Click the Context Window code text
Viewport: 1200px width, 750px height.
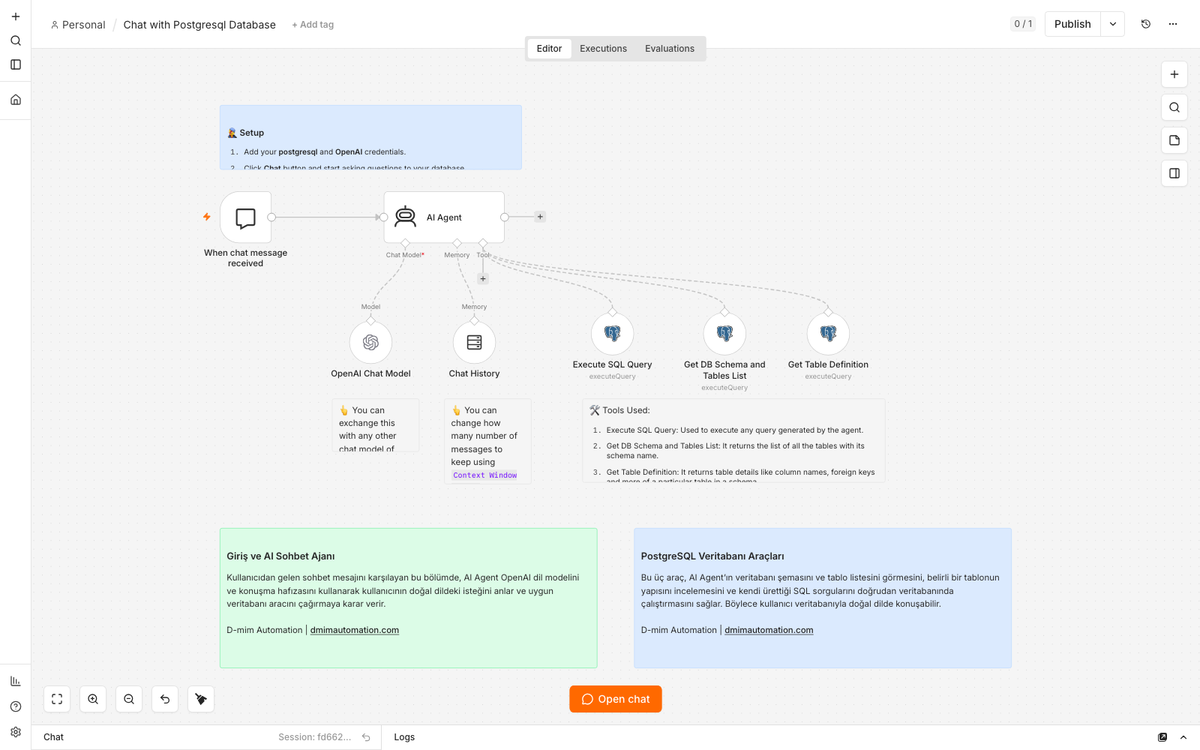click(x=485, y=475)
